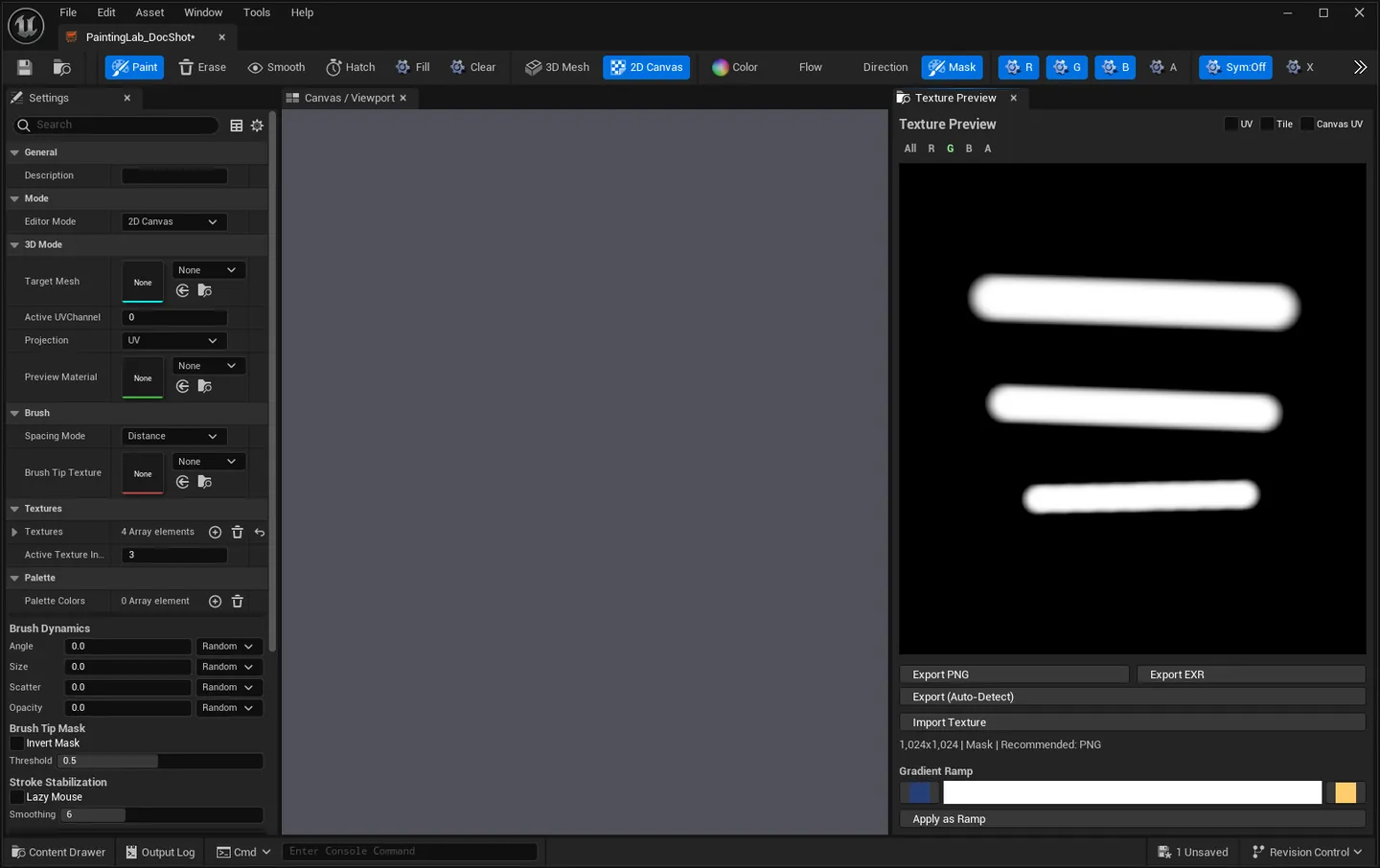Enable the UV overlay checkbox
The image size is (1380, 868).
(x=1231, y=124)
